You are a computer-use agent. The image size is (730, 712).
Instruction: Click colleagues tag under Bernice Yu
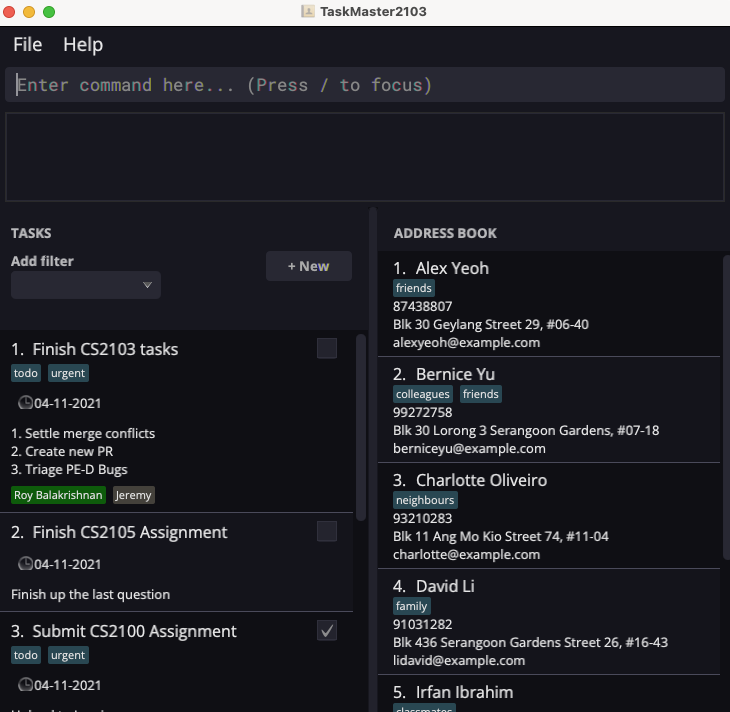(x=423, y=394)
